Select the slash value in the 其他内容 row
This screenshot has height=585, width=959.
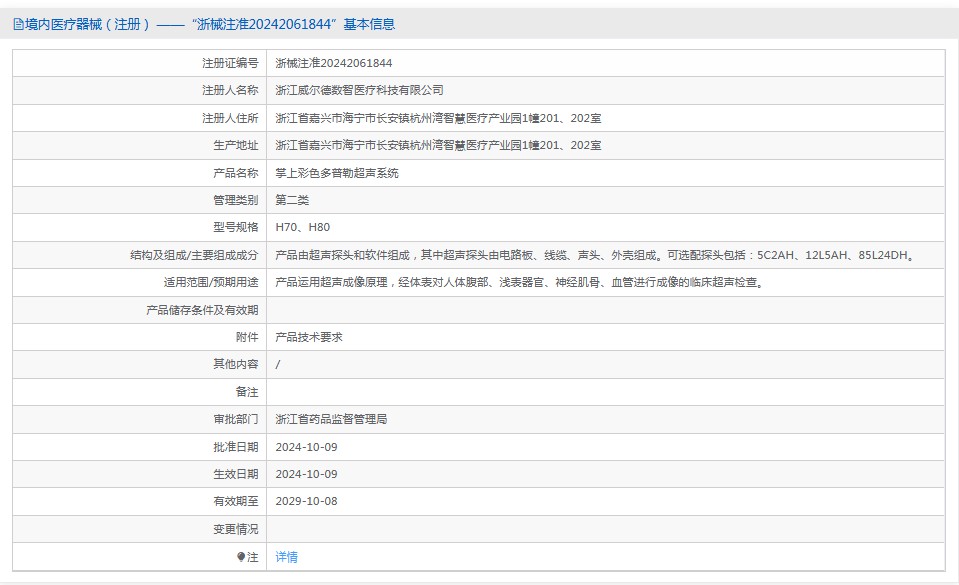278,365
